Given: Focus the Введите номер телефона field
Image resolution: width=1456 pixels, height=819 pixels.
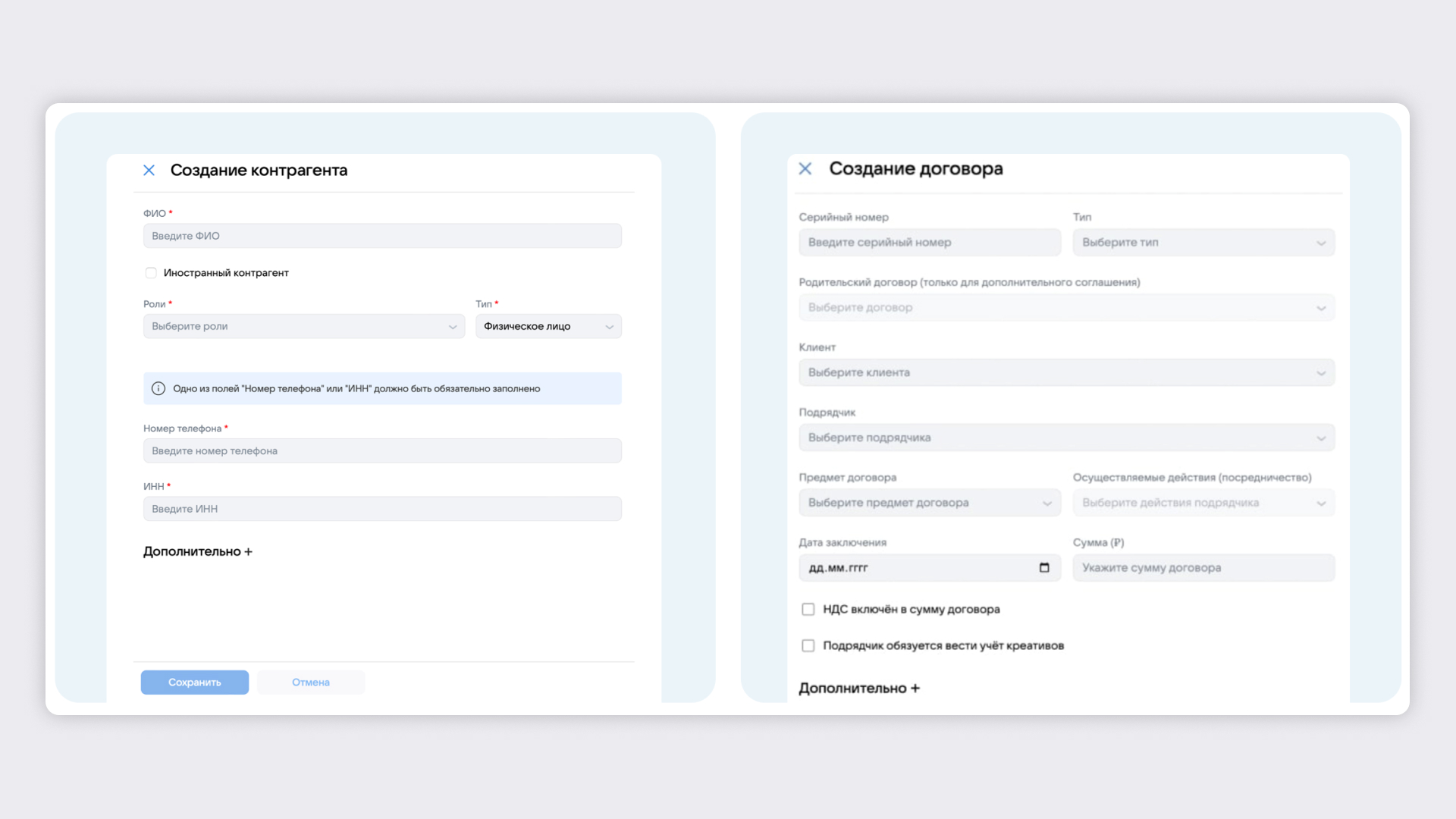Looking at the screenshot, I should click(x=382, y=451).
